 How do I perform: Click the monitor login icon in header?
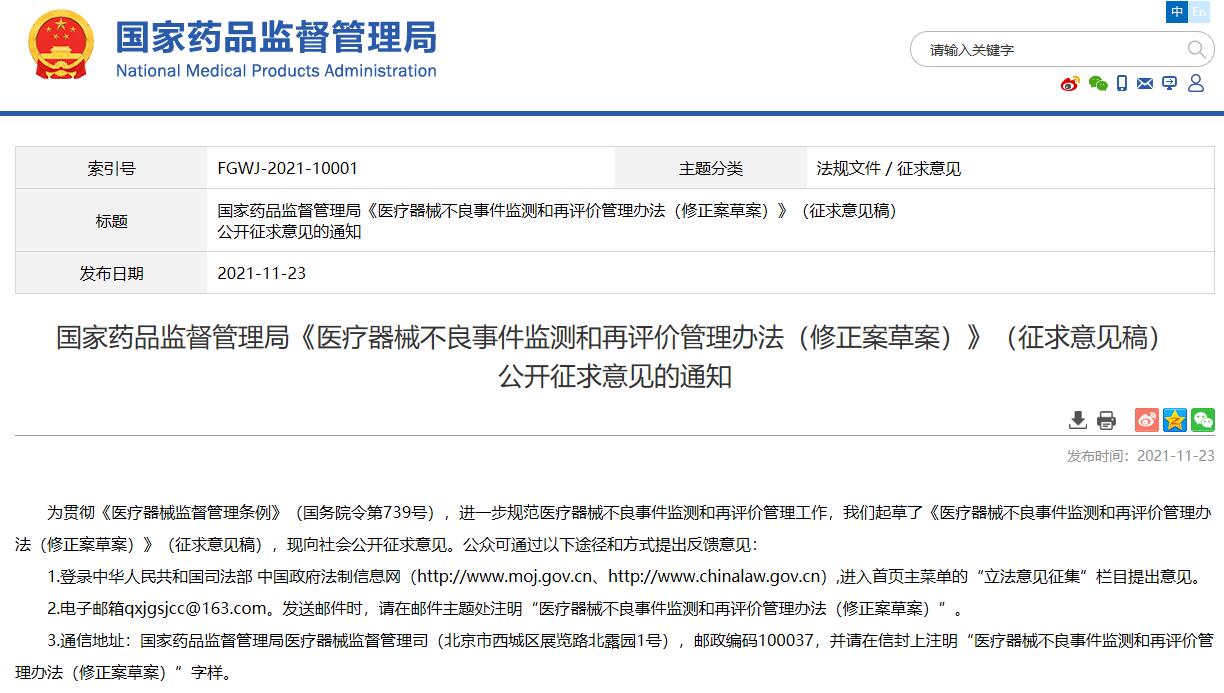pyautogui.click(x=1170, y=84)
